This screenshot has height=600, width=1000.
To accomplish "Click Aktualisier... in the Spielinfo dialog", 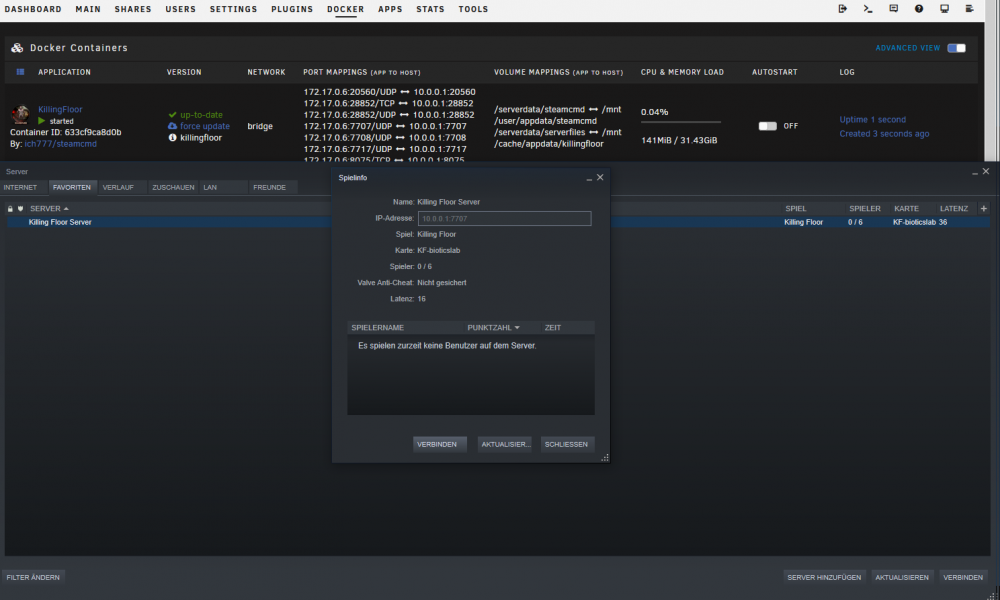I will [x=504, y=444].
